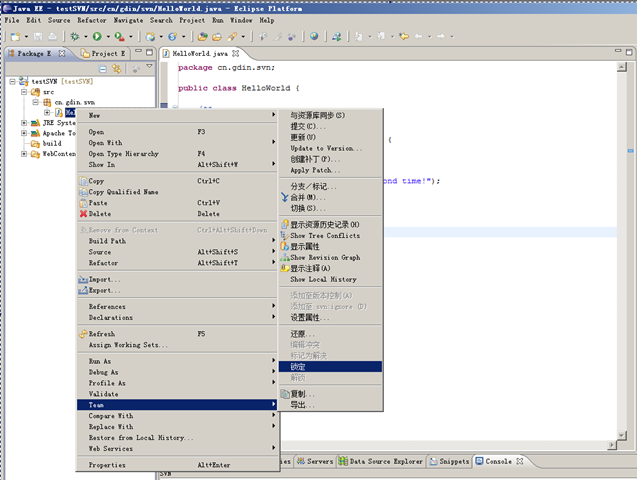
Task: Click the editor vertical scrollbar down arrow
Action: (x=622, y=435)
